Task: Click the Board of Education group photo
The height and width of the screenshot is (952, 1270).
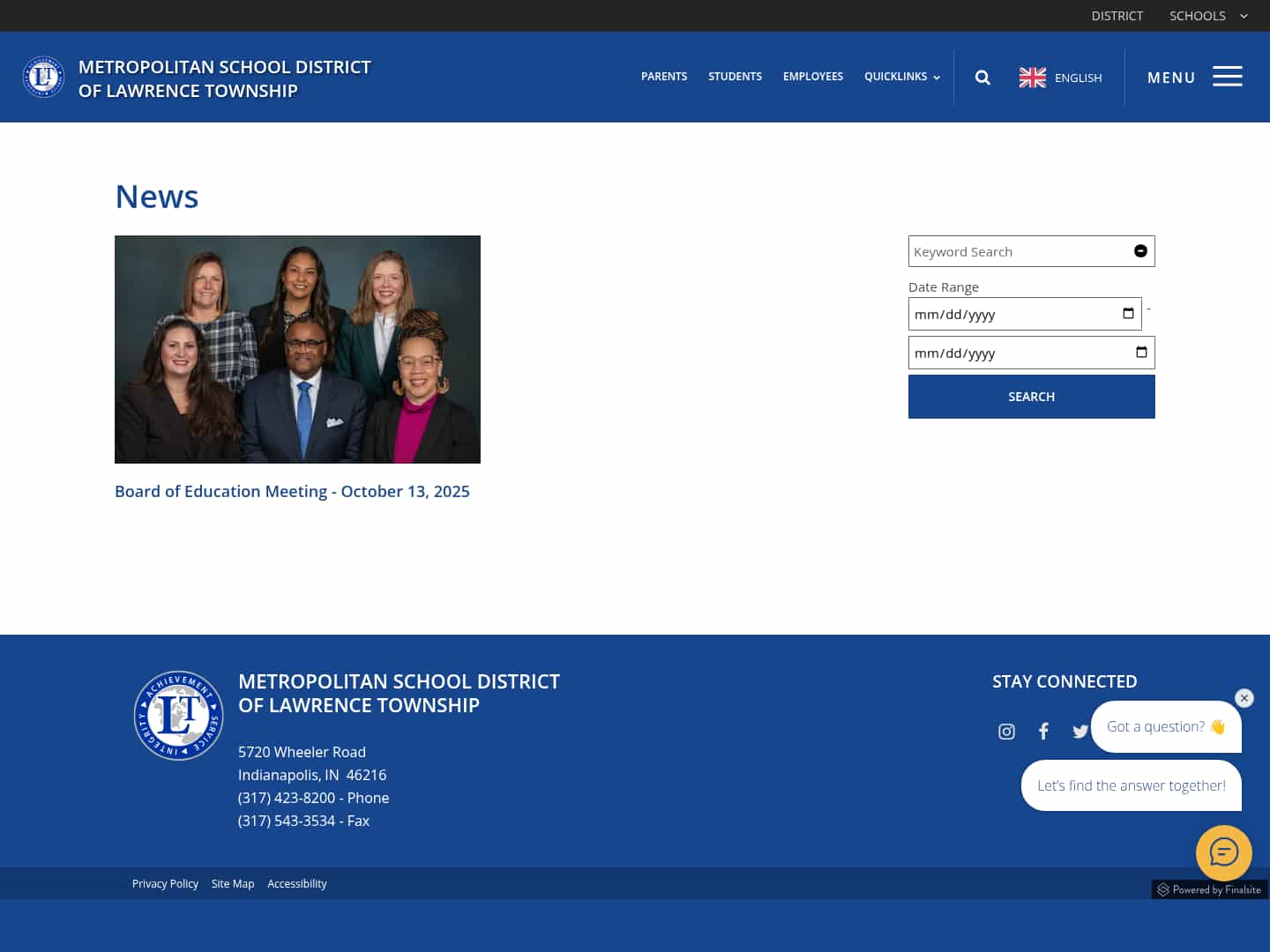Action: [x=297, y=349]
